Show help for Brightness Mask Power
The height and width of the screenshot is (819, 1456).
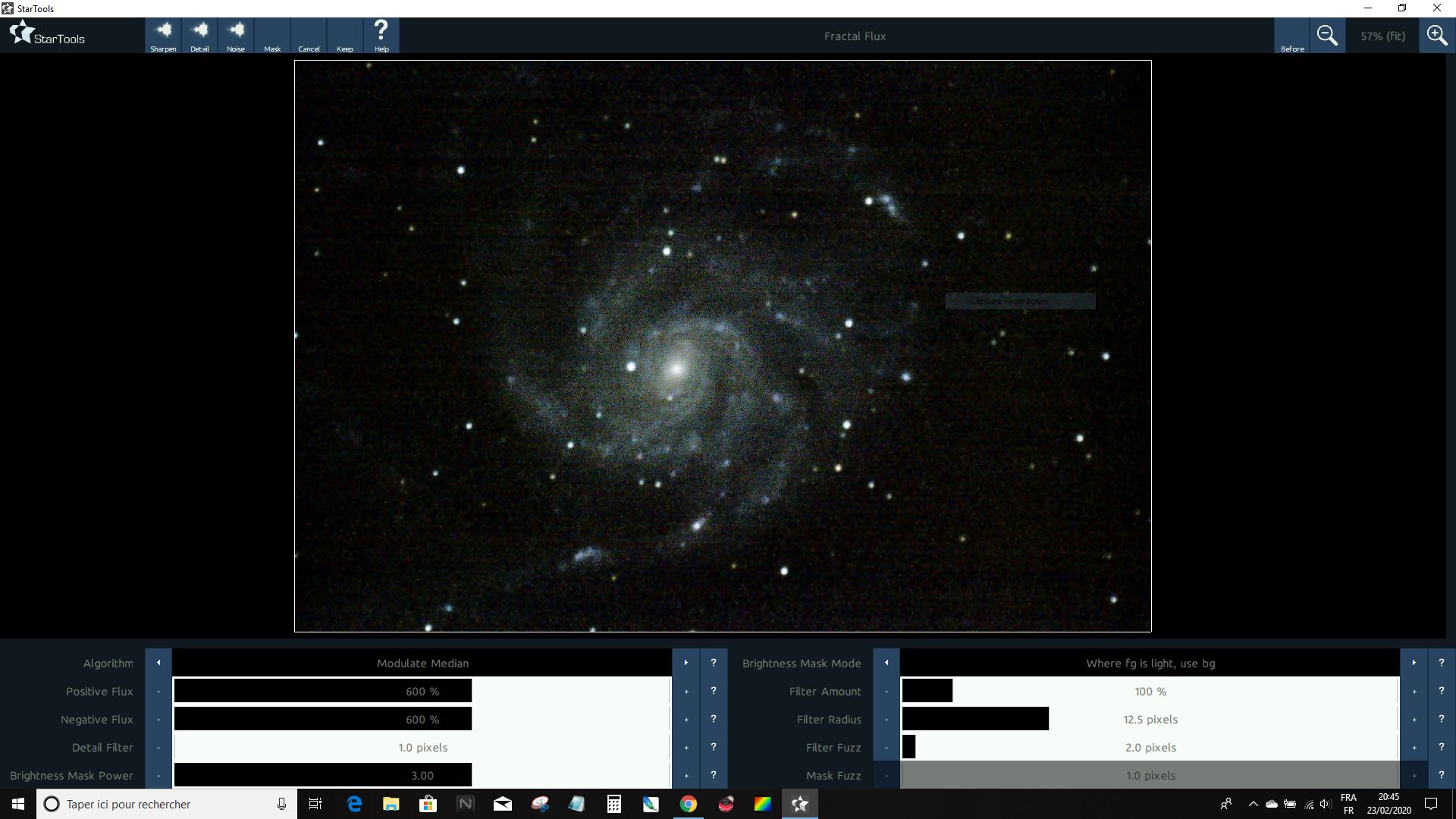pos(714,775)
